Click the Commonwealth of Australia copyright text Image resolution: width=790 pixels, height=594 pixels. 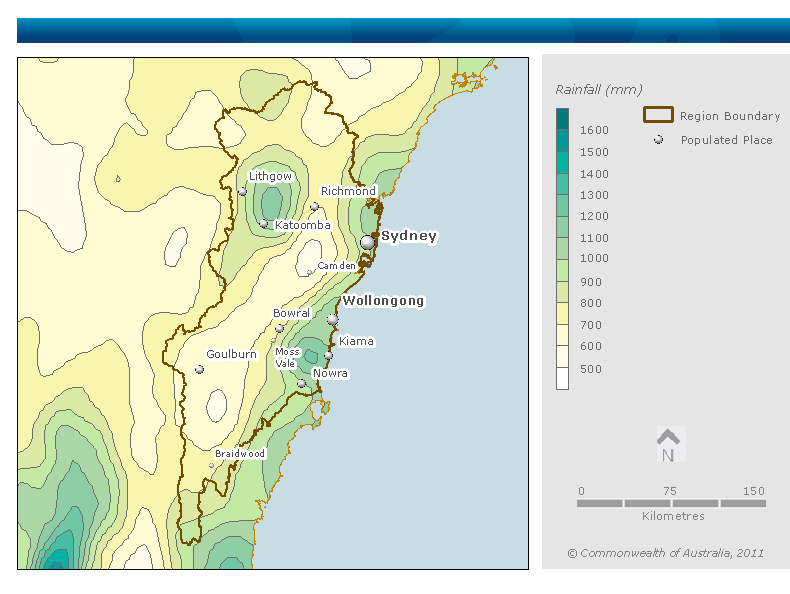pos(665,552)
